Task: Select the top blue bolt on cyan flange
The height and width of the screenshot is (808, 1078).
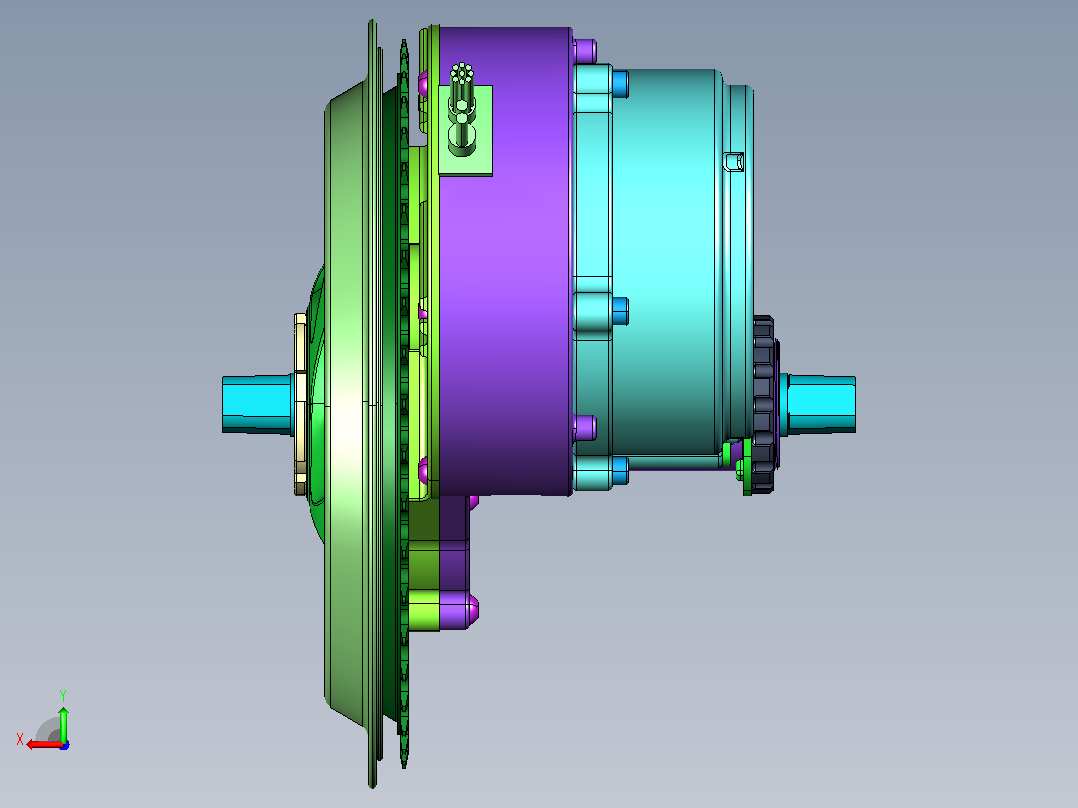Action: coord(620,84)
